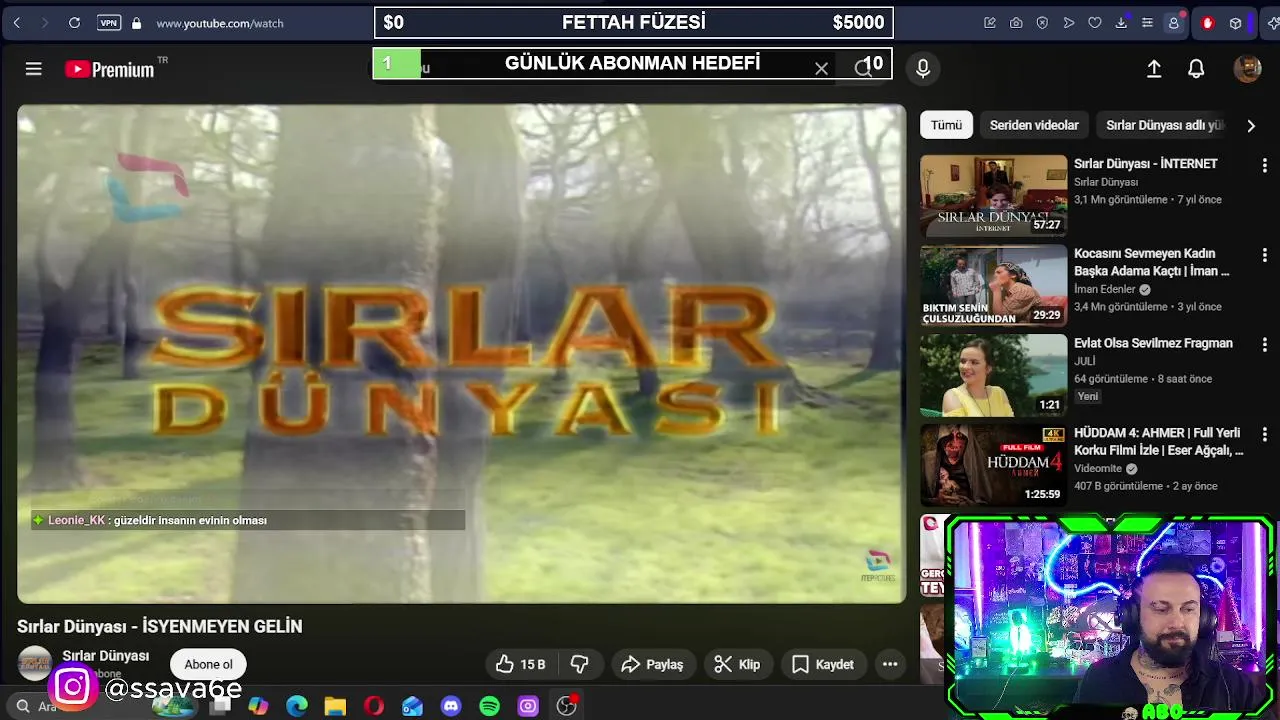
Task: Subscribe with the Abone ol button
Action: pos(208,664)
